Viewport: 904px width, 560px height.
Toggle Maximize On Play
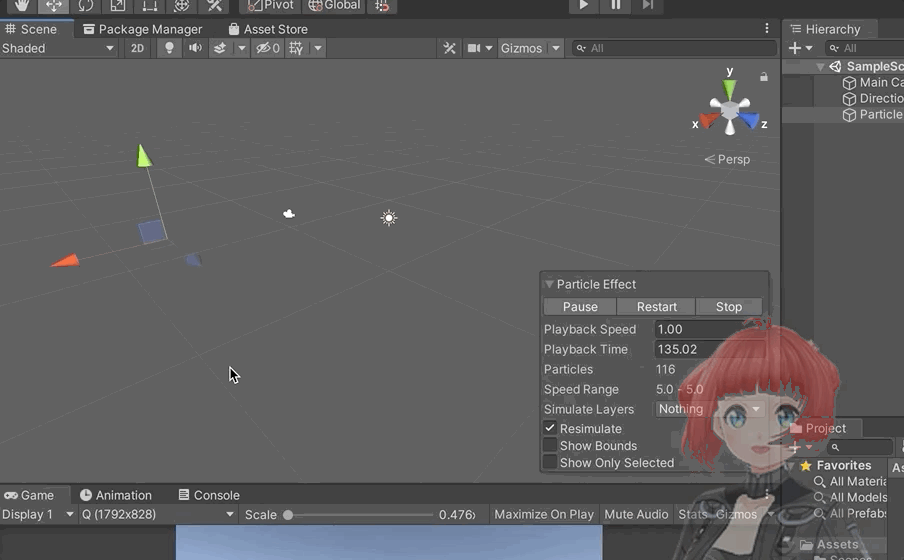(544, 514)
